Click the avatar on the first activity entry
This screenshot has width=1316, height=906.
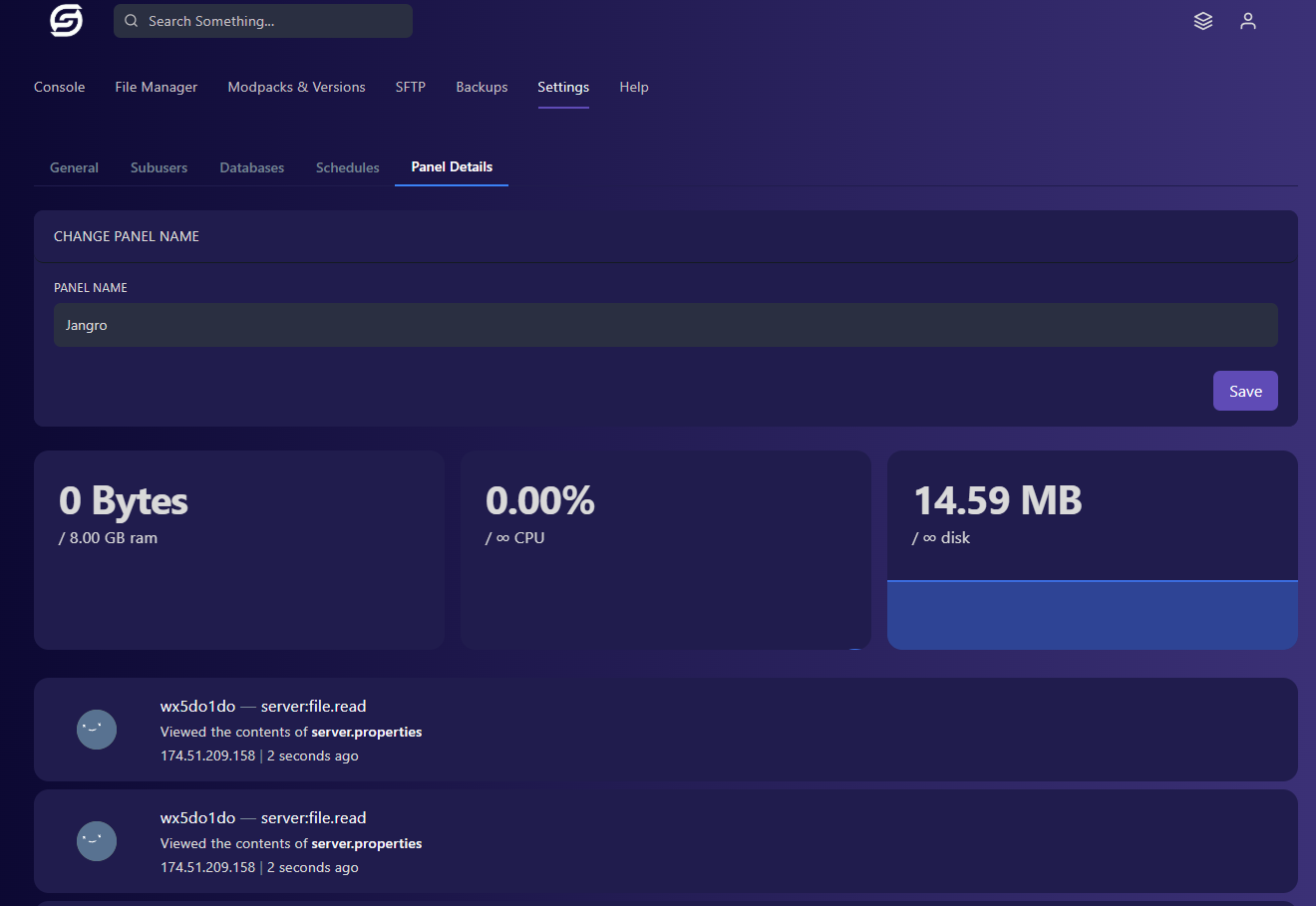pyautogui.click(x=97, y=730)
